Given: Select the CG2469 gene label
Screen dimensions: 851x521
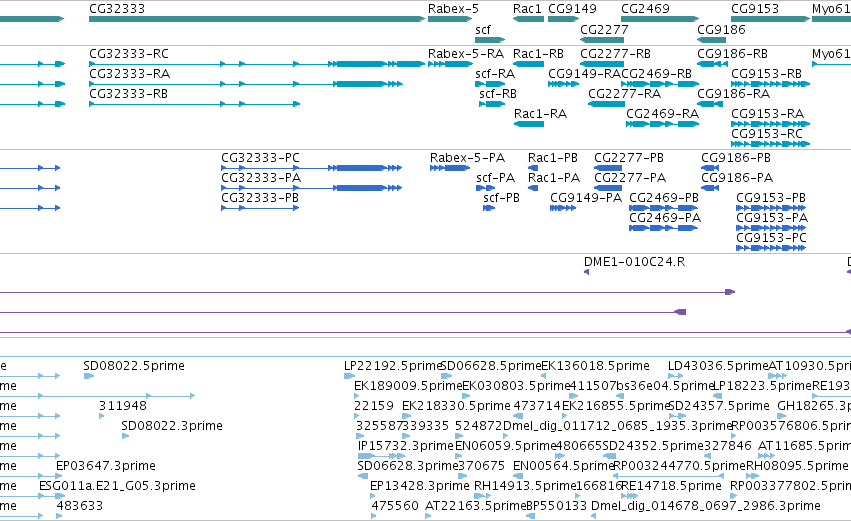Looking at the screenshot, I should pos(645,9).
